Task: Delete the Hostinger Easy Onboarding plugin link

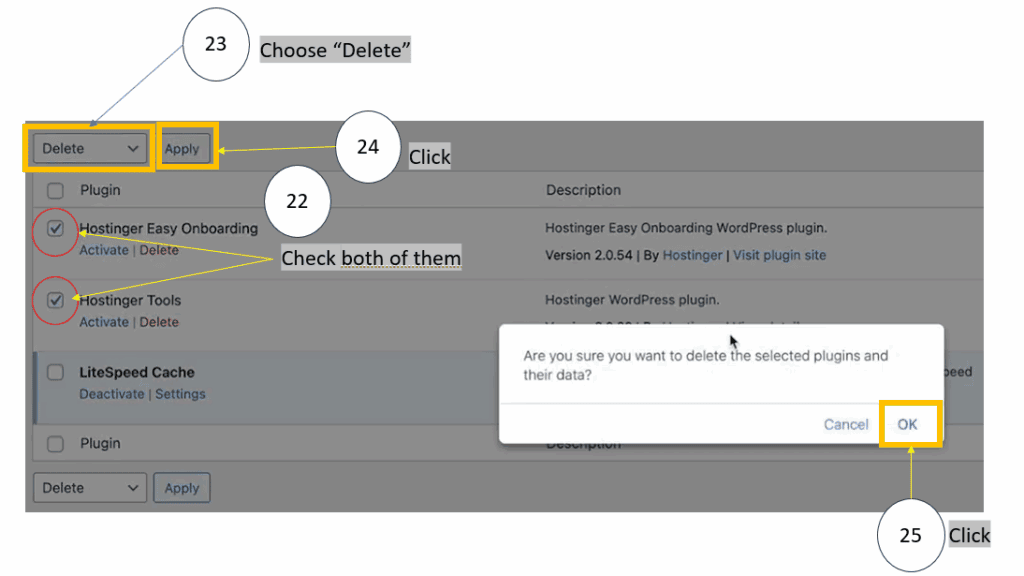Action: tap(159, 250)
